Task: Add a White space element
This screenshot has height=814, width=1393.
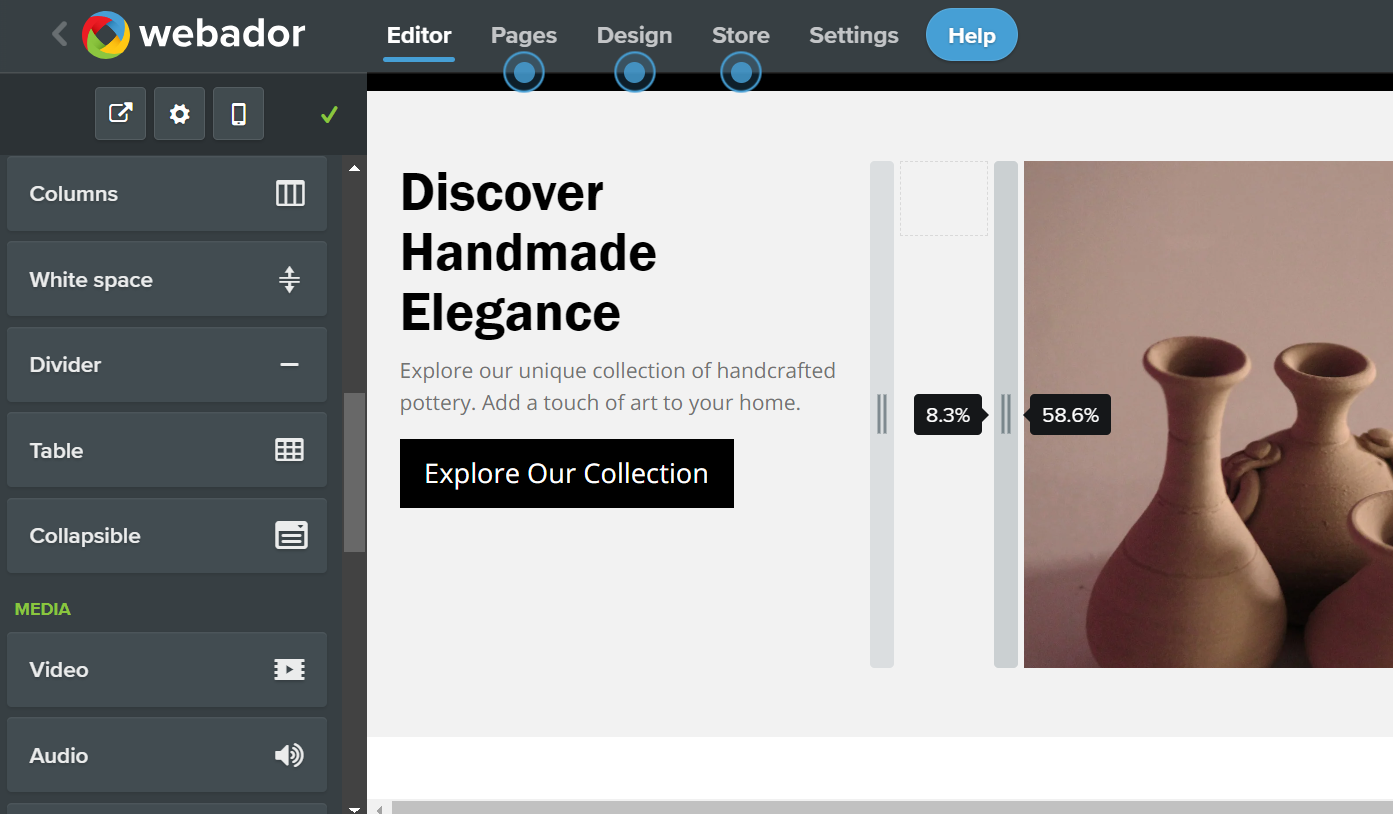Action: (x=167, y=279)
